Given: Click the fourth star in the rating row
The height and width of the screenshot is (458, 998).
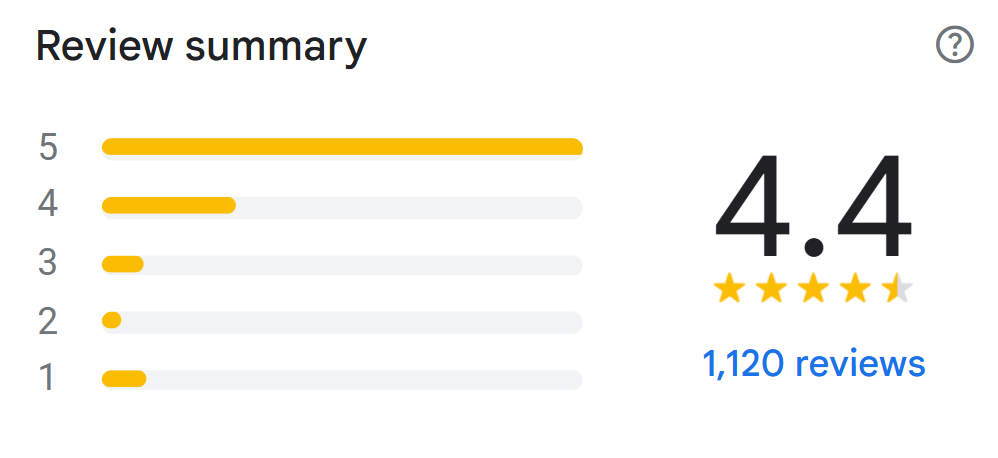Looking at the screenshot, I should [855, 290].
